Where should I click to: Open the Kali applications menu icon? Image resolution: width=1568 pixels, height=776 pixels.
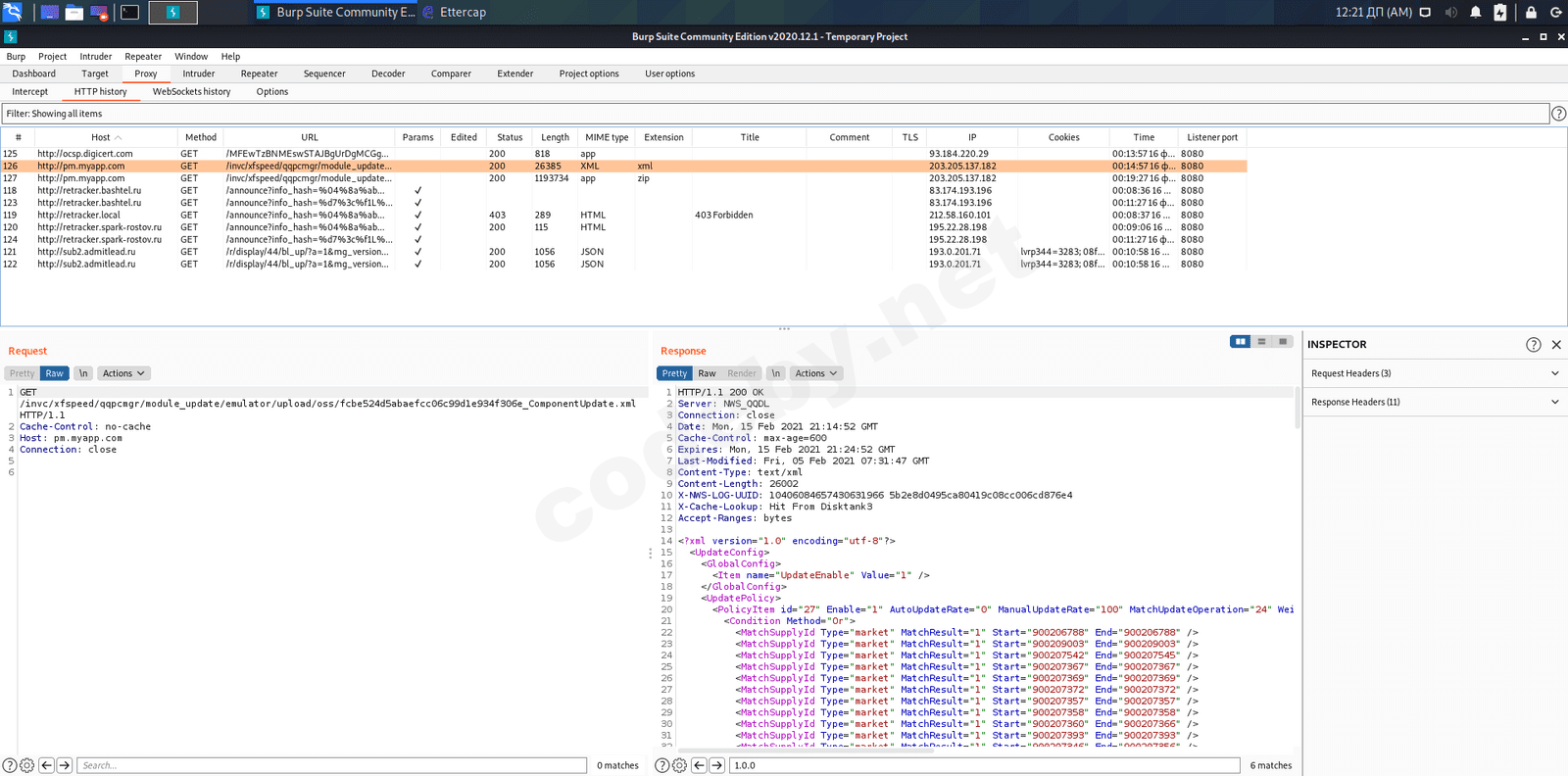12,12
